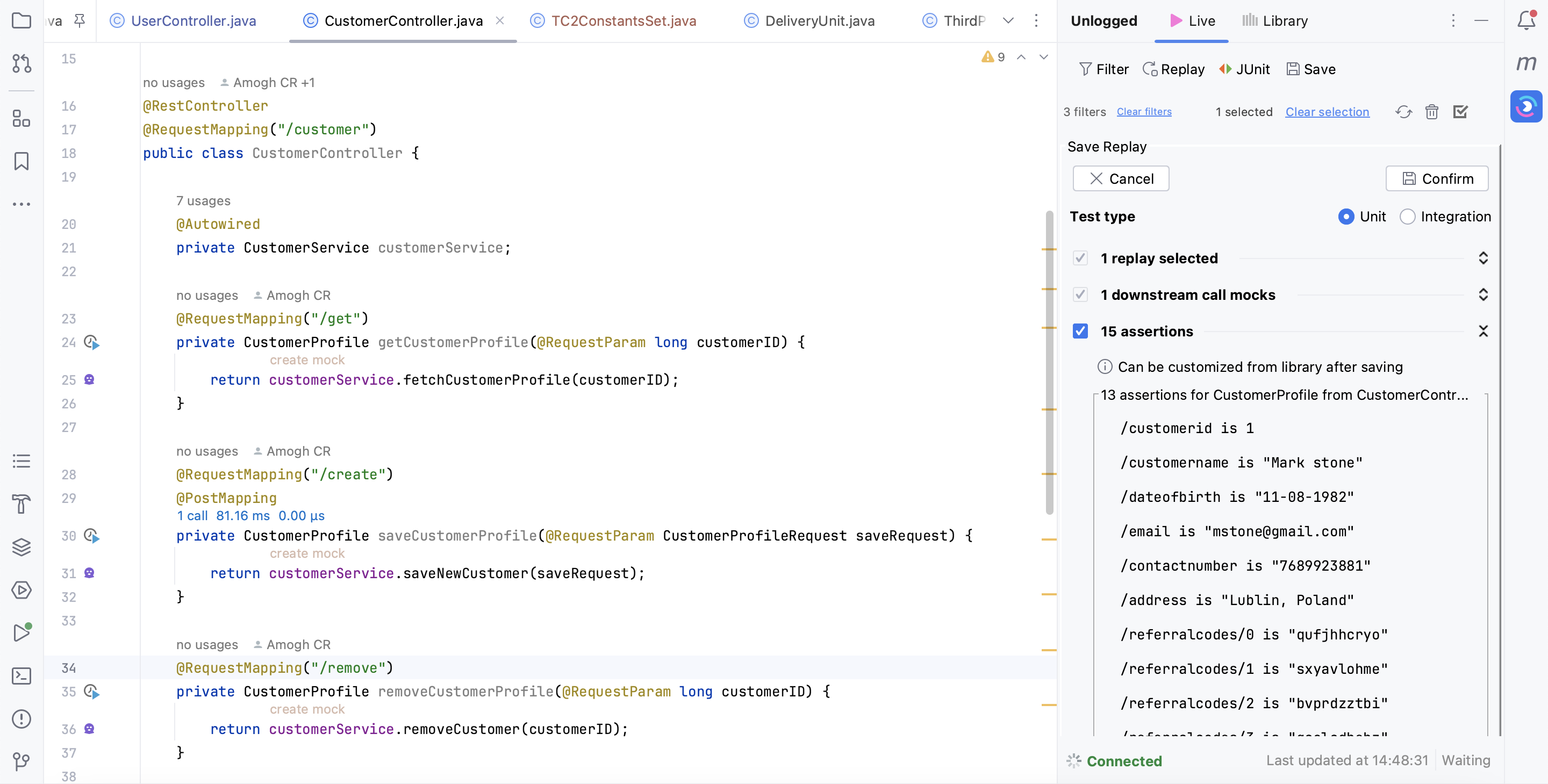Open Git version control tool window
The width and height of the screenshot is (1548, 784).
pos(21,761)
